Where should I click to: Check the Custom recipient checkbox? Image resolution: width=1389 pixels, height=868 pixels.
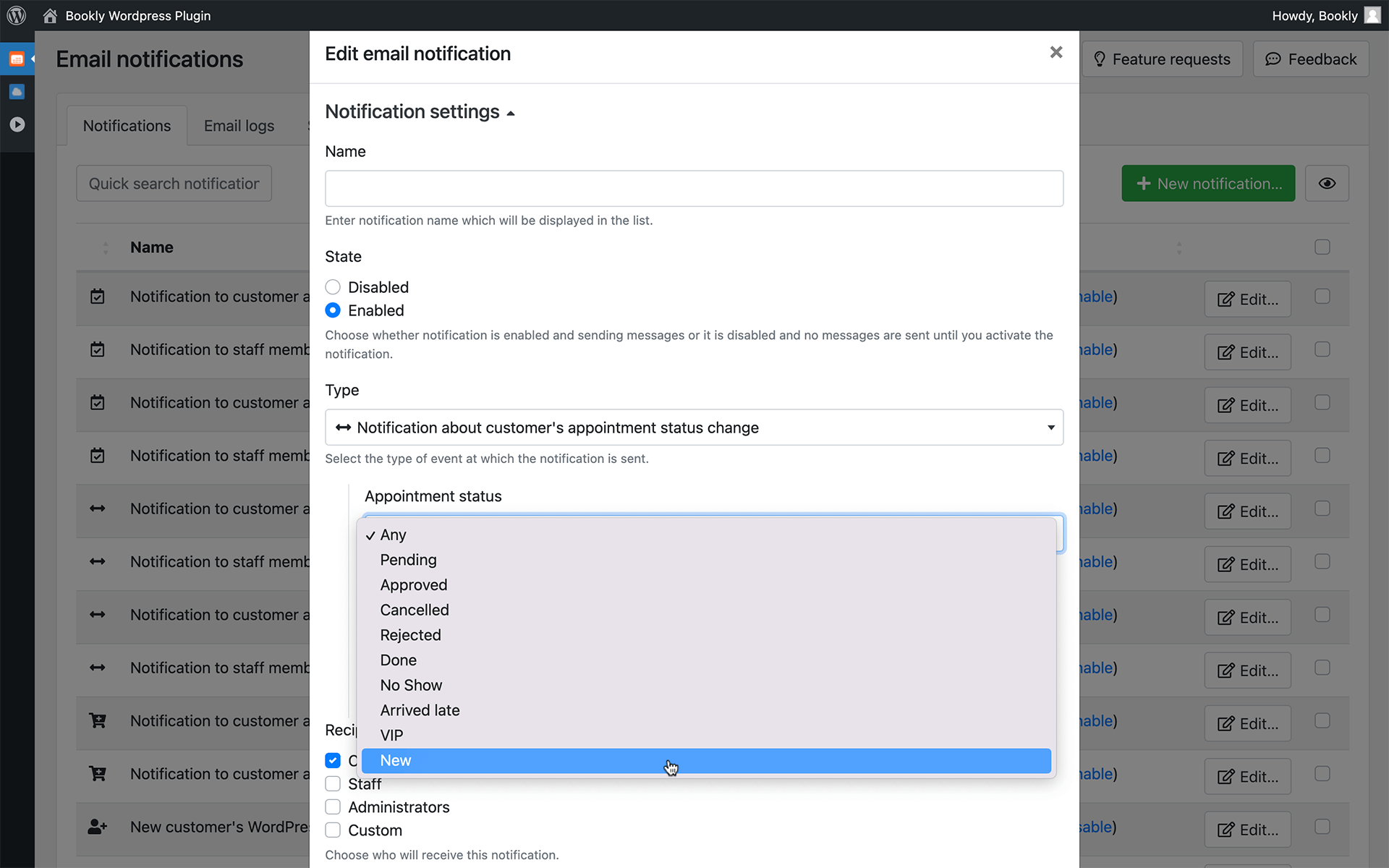point(333,830)
